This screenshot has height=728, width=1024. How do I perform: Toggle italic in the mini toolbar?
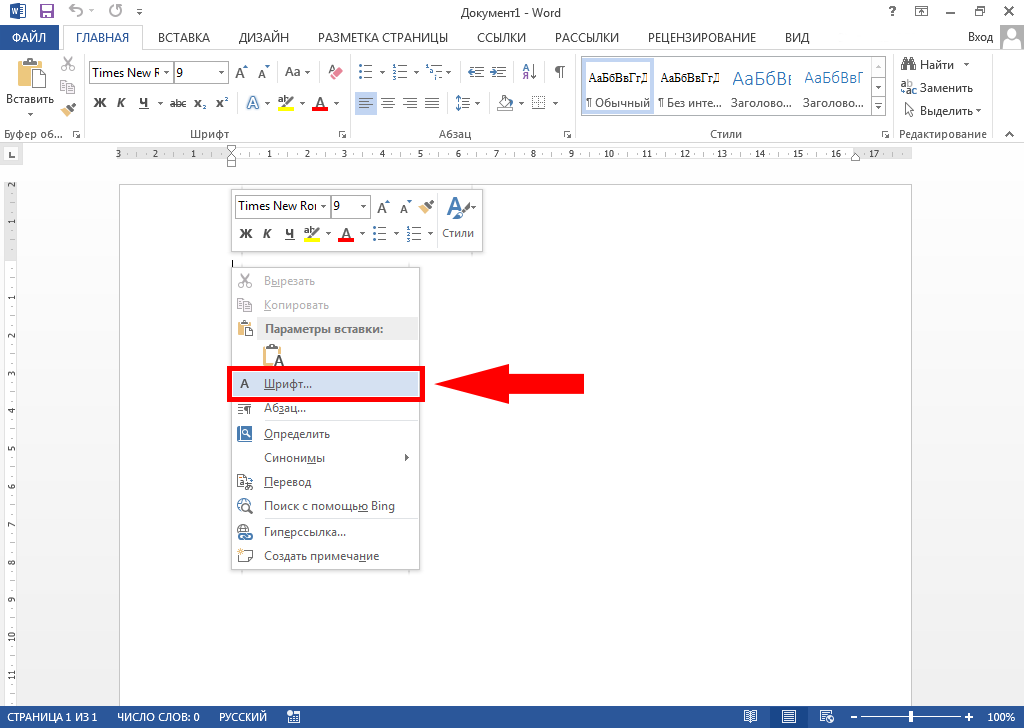click(x=266, y=234)
